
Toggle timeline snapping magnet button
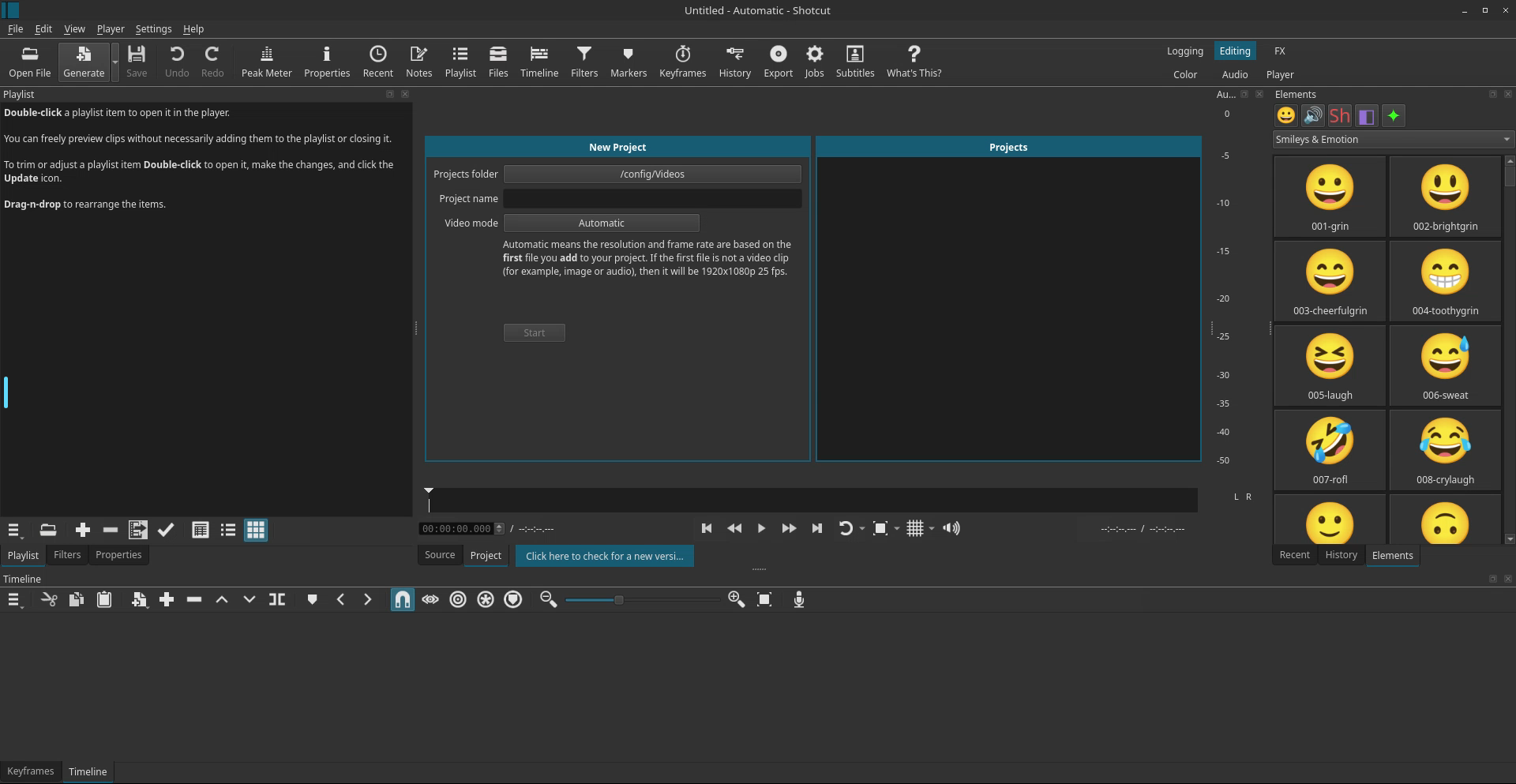[x=403, y=600]
